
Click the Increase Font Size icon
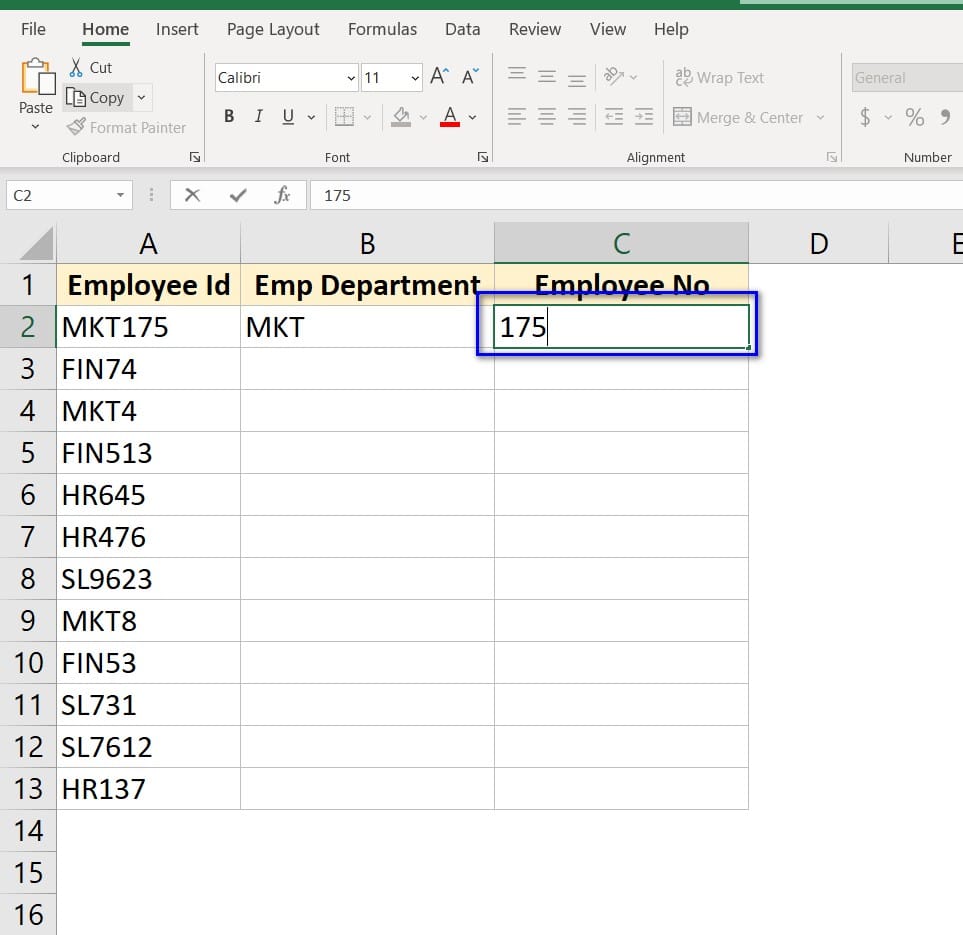point(439,77)
